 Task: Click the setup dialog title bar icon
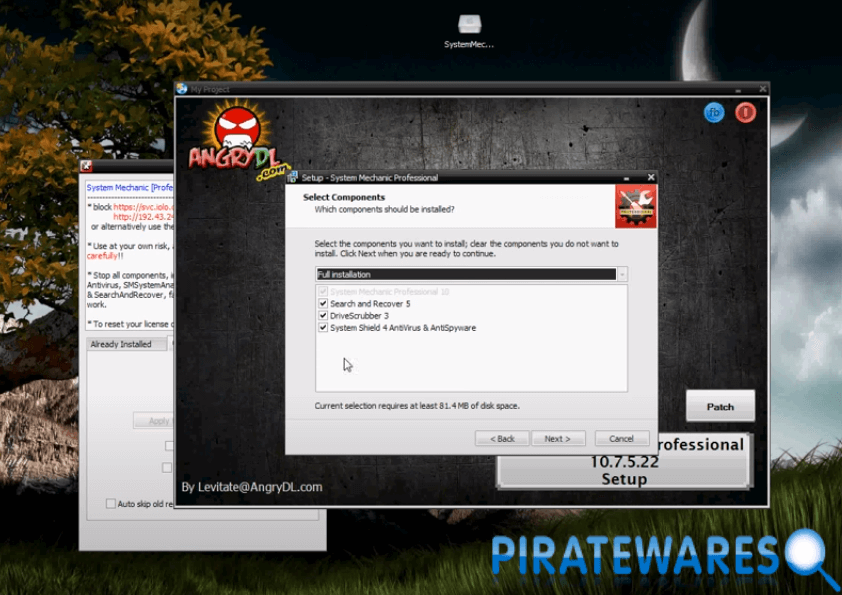point(293,177)
